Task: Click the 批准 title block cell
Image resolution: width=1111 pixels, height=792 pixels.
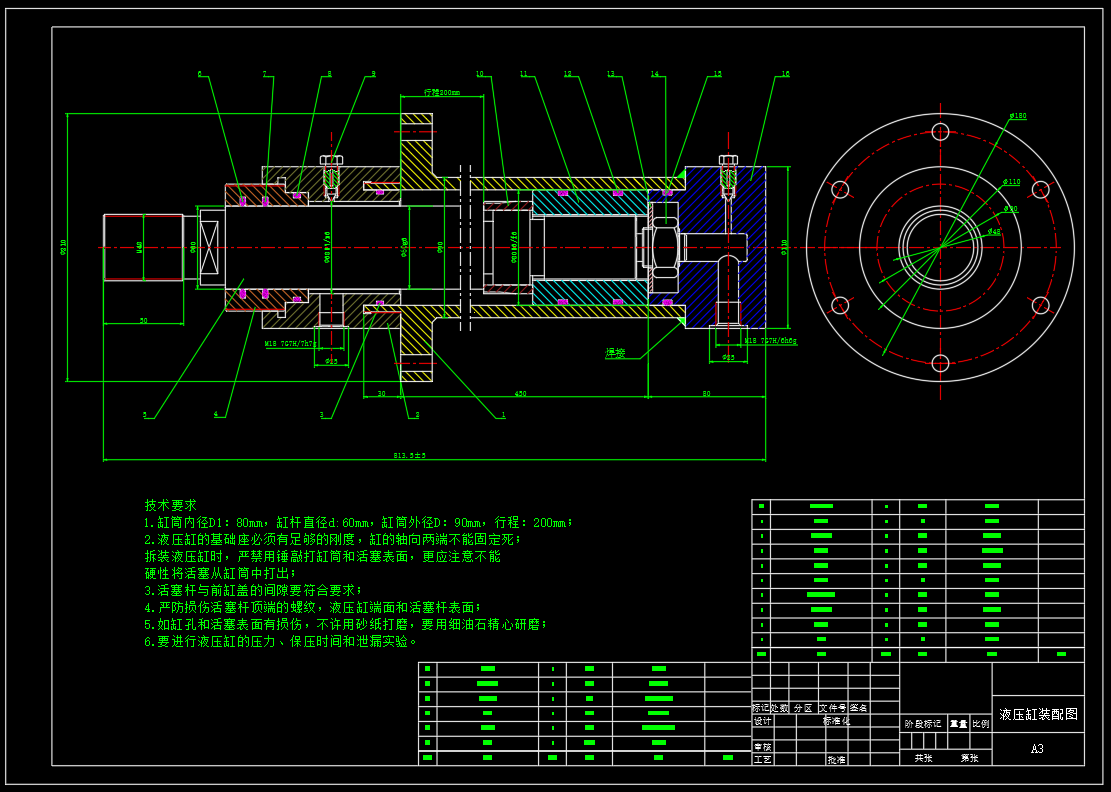Action: 836,759
